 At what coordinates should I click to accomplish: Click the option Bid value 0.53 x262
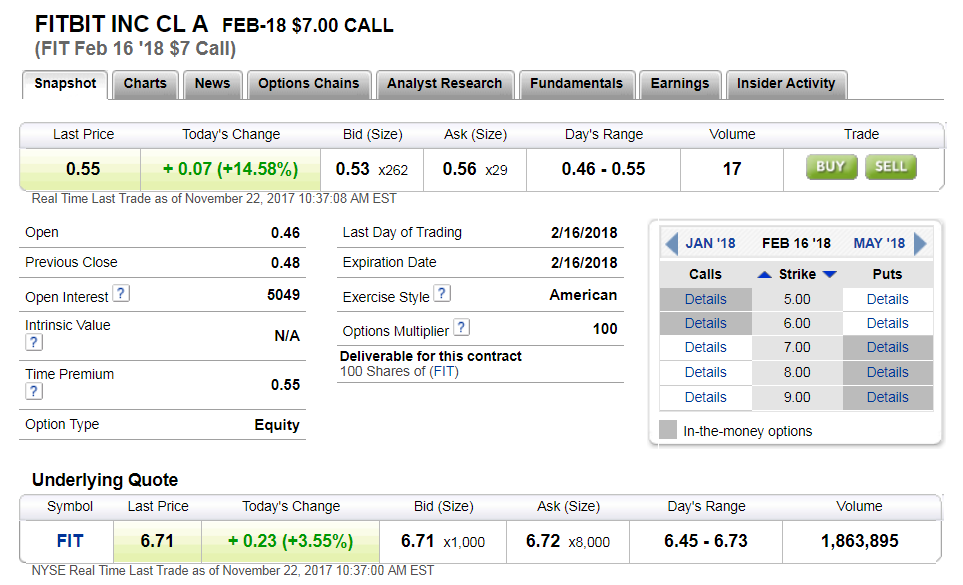pyautogui.click(x=372, y=169)
